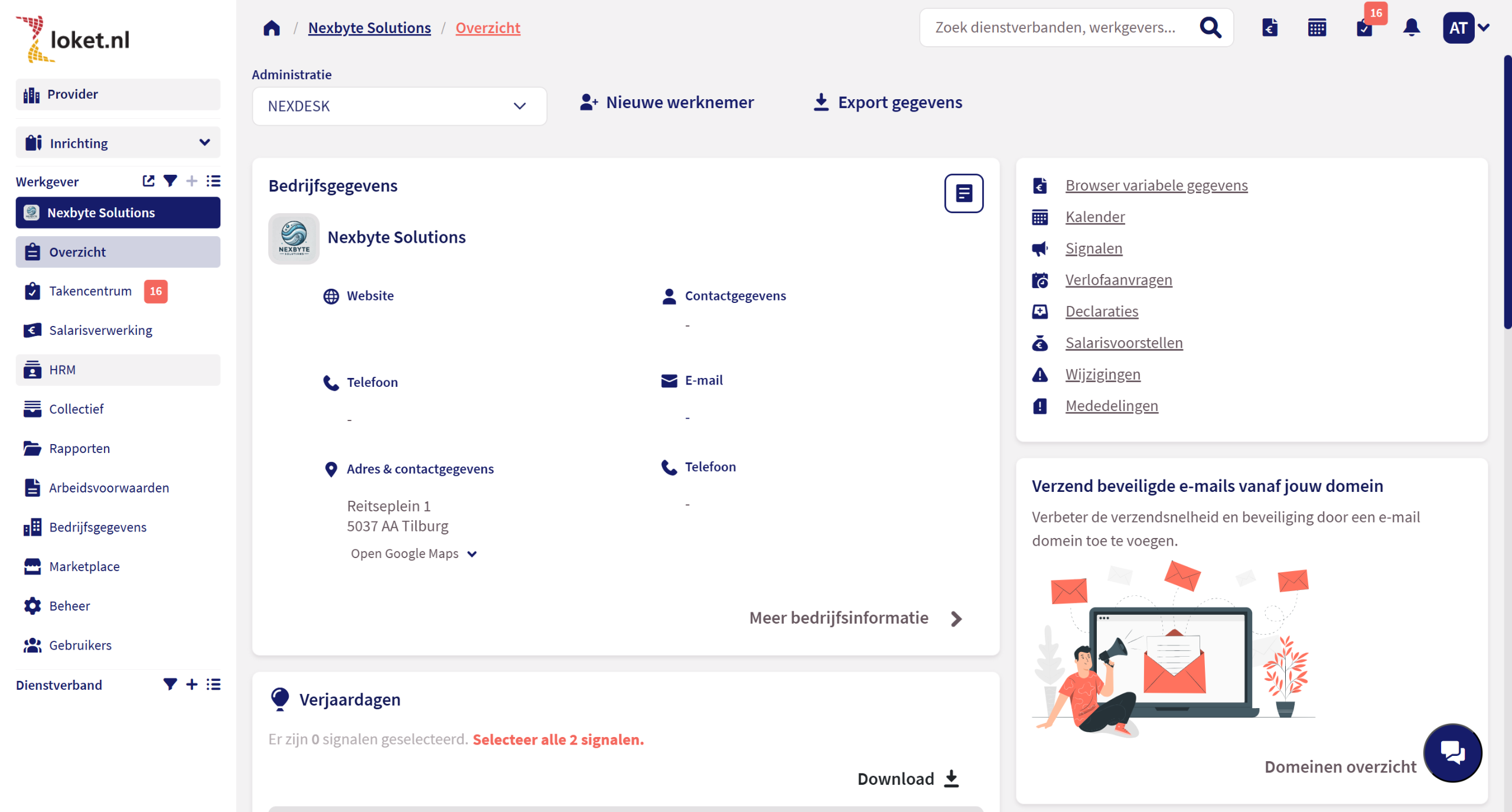Viewport: 1512px width, 812px height.
Task: Open the tasks icon with badge 16
Action: point(1364,28)
